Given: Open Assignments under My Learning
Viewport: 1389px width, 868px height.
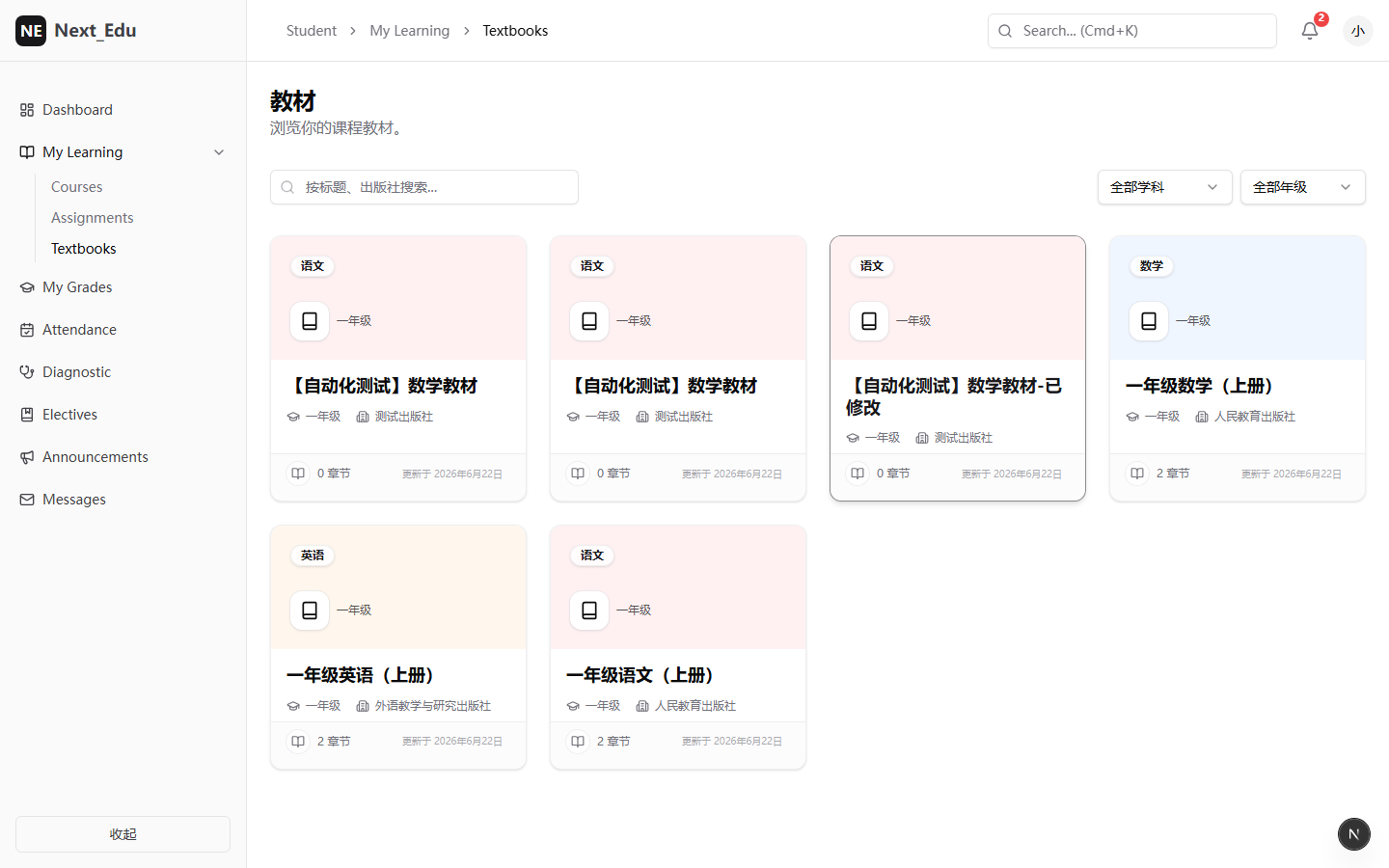Looking at the screenshot, I should coord(93,218).
